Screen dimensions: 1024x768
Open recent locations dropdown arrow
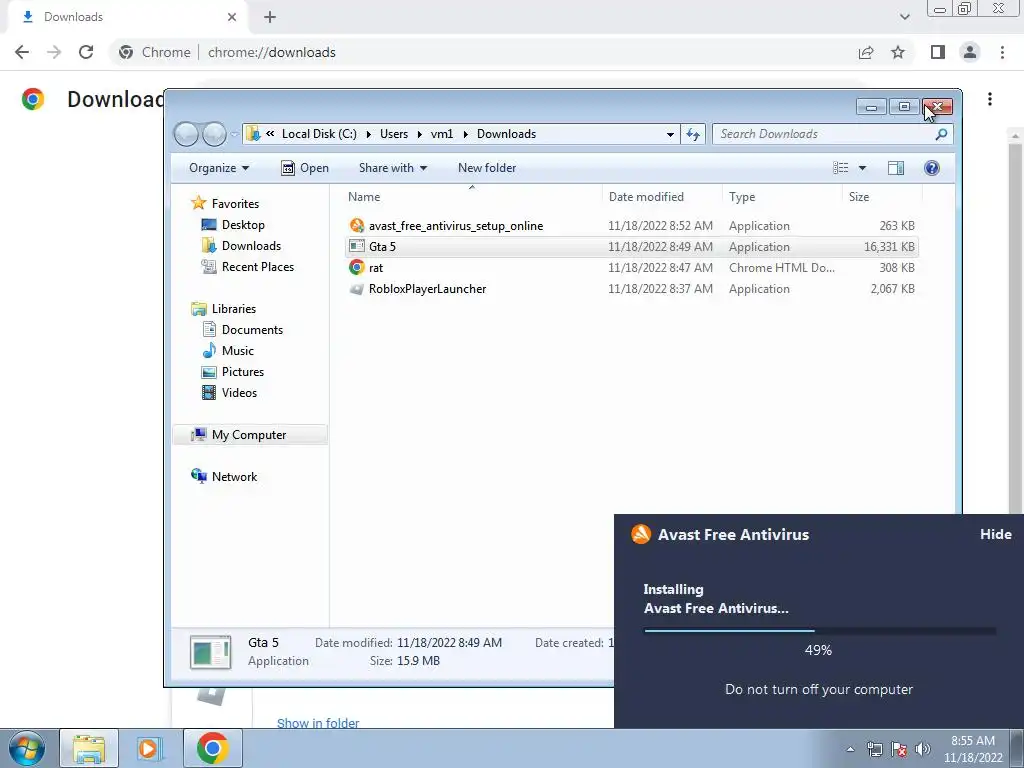point(234,135)
